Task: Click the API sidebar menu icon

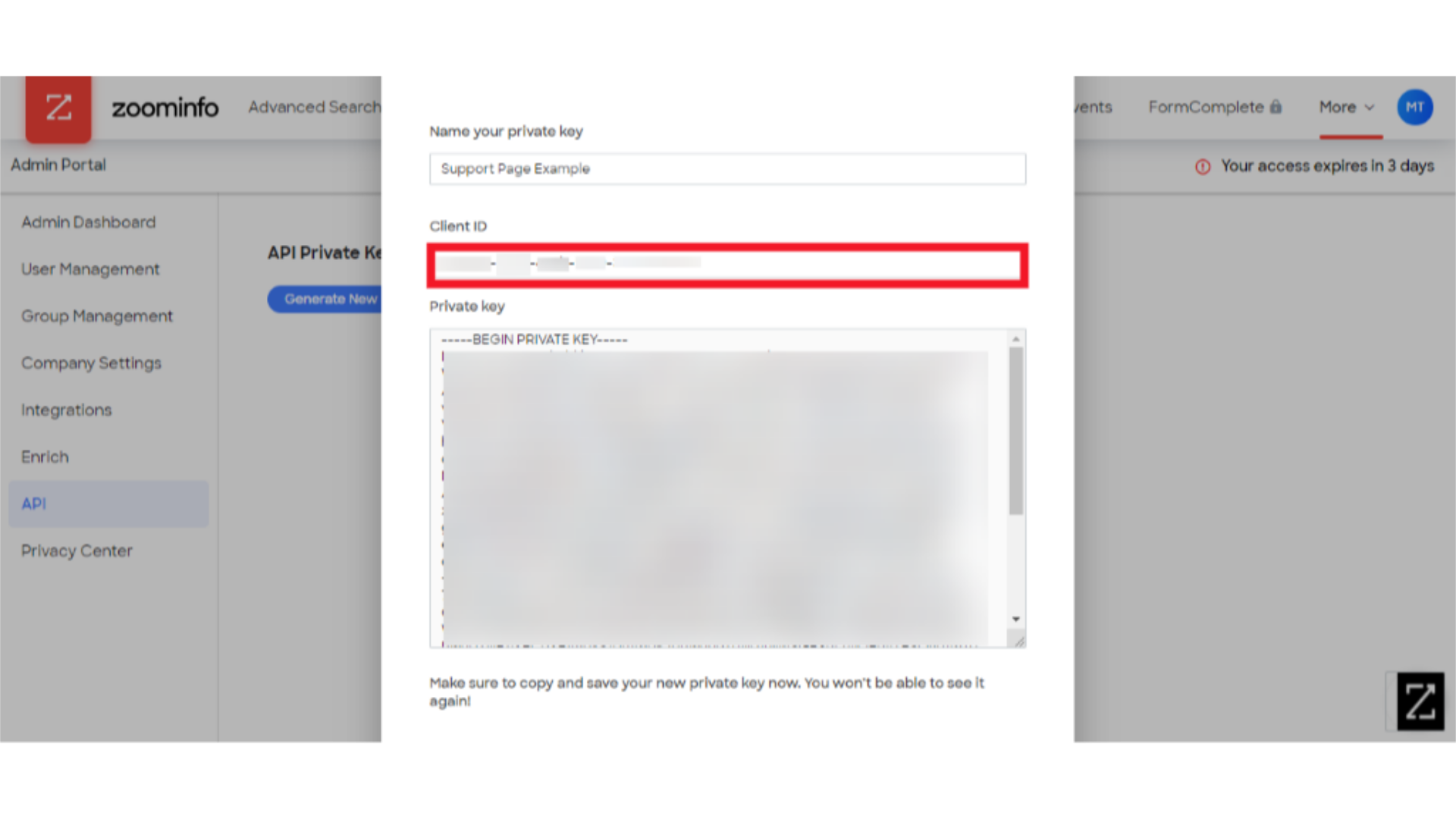Action: 33,503
